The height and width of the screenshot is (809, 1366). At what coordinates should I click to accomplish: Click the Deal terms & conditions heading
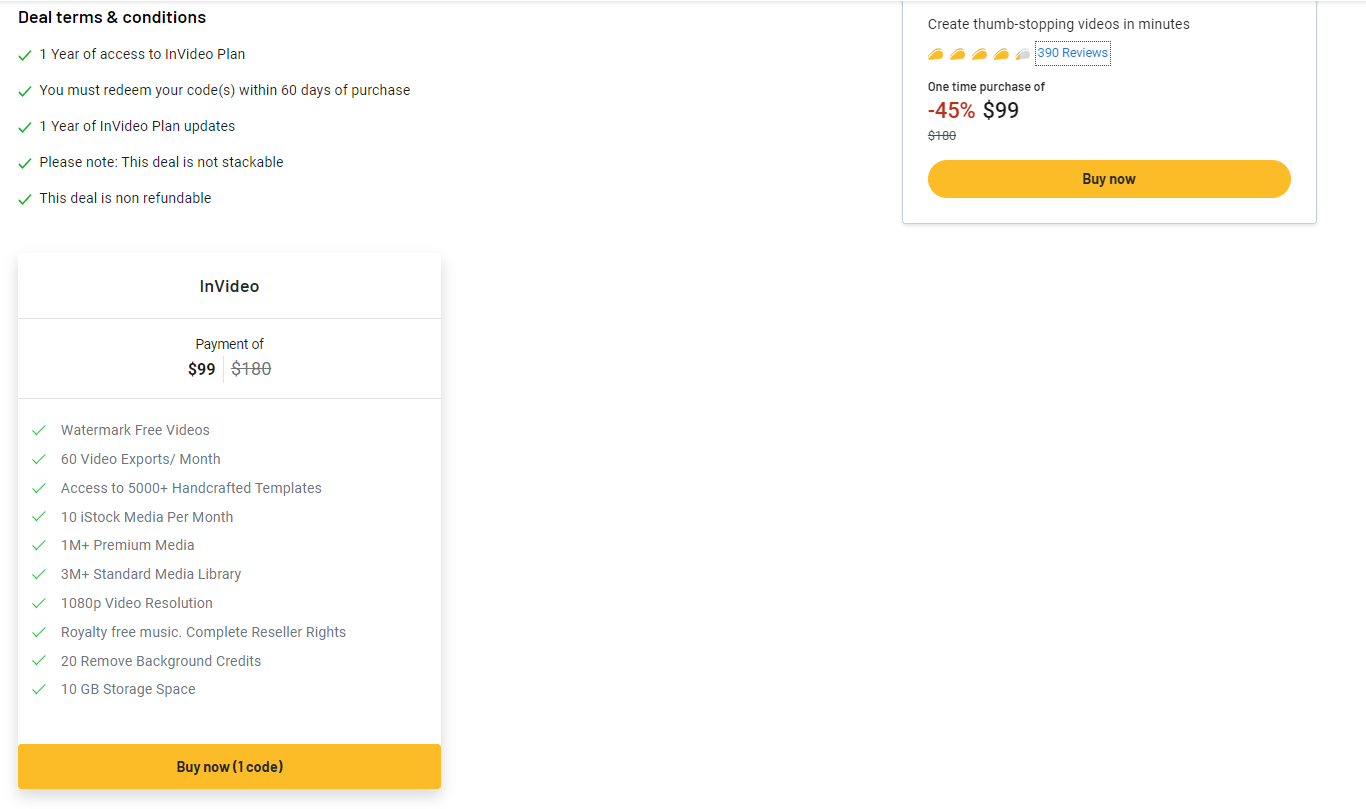coord(112,17)
